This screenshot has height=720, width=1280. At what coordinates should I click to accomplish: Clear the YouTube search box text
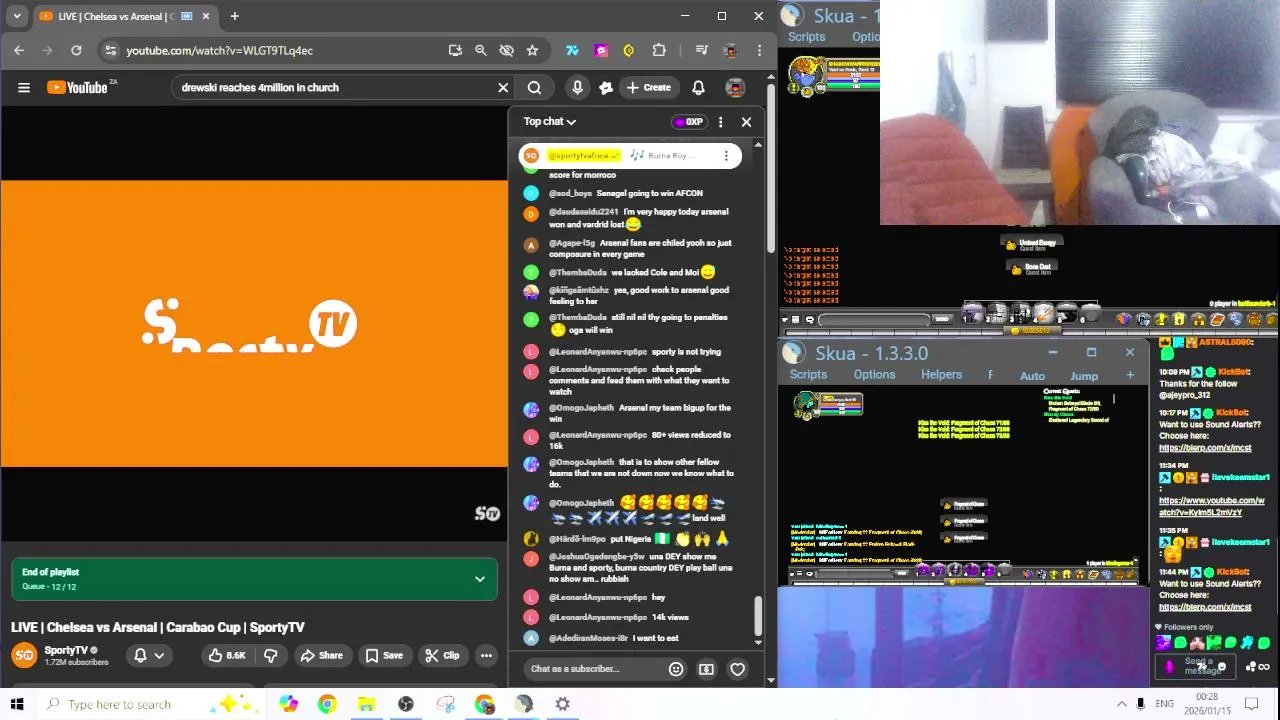pyautogui.click(x=503, y=88)
